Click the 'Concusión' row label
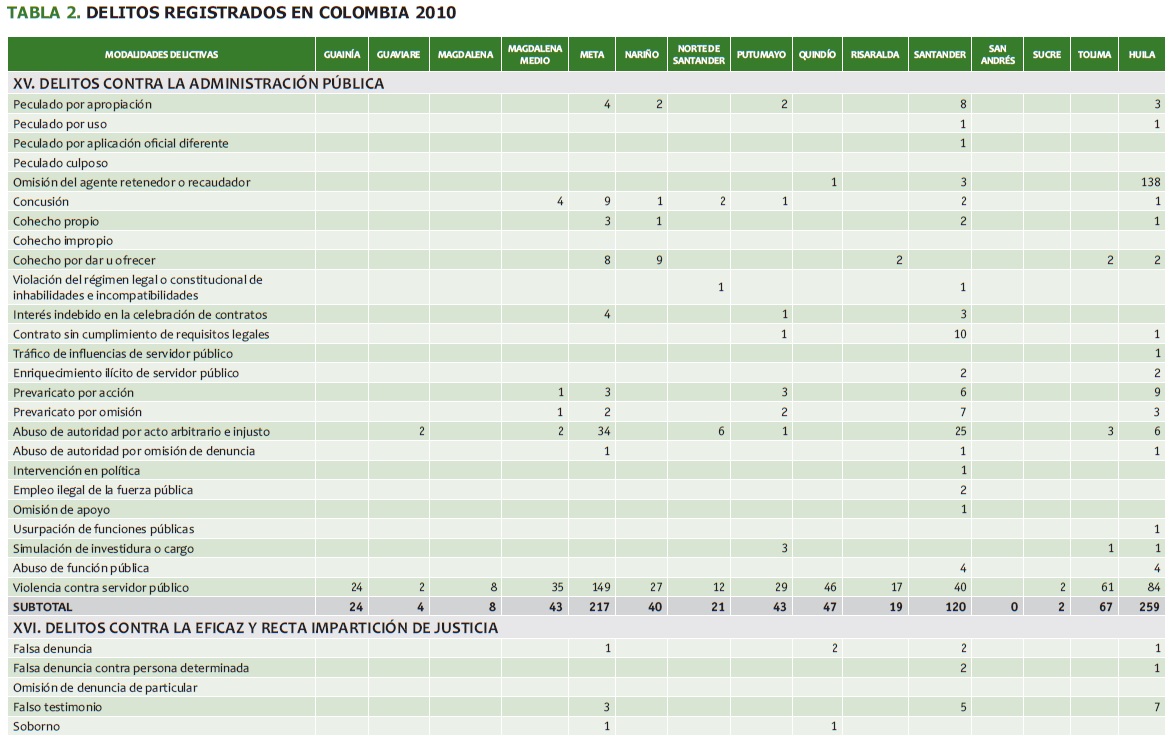This screenshot has width=1172, height=742. point(41,202)
